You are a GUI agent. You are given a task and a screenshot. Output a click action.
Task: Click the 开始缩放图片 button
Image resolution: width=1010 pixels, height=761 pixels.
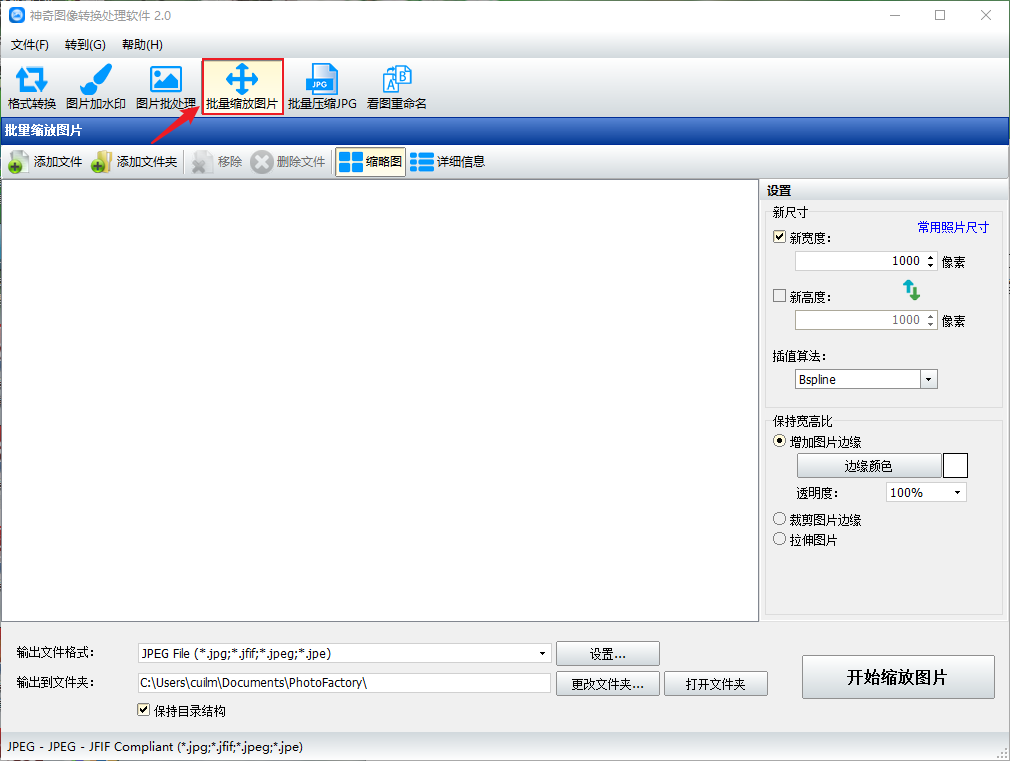[x=898, y=677]
